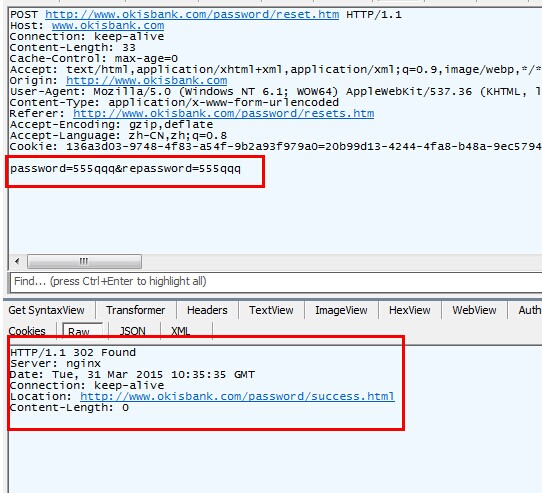Follow the Referer resets.htm link

[223, 113]
